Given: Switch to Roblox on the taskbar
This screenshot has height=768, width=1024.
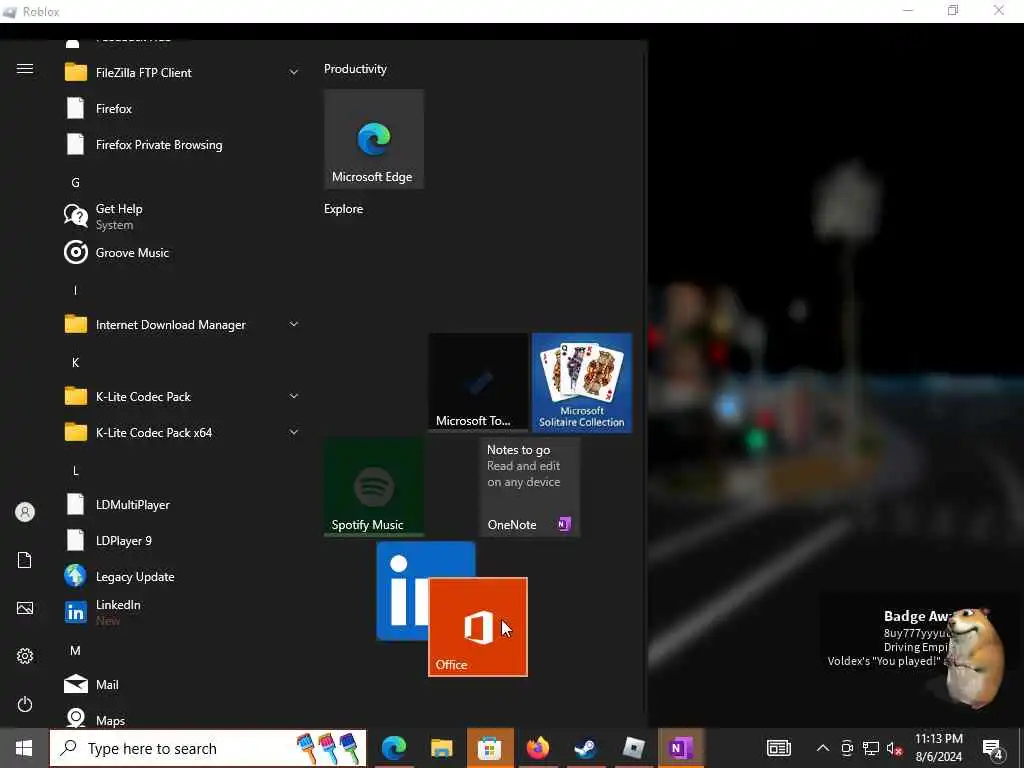Looking at the screenshot, I should click(x=633, y=748).
